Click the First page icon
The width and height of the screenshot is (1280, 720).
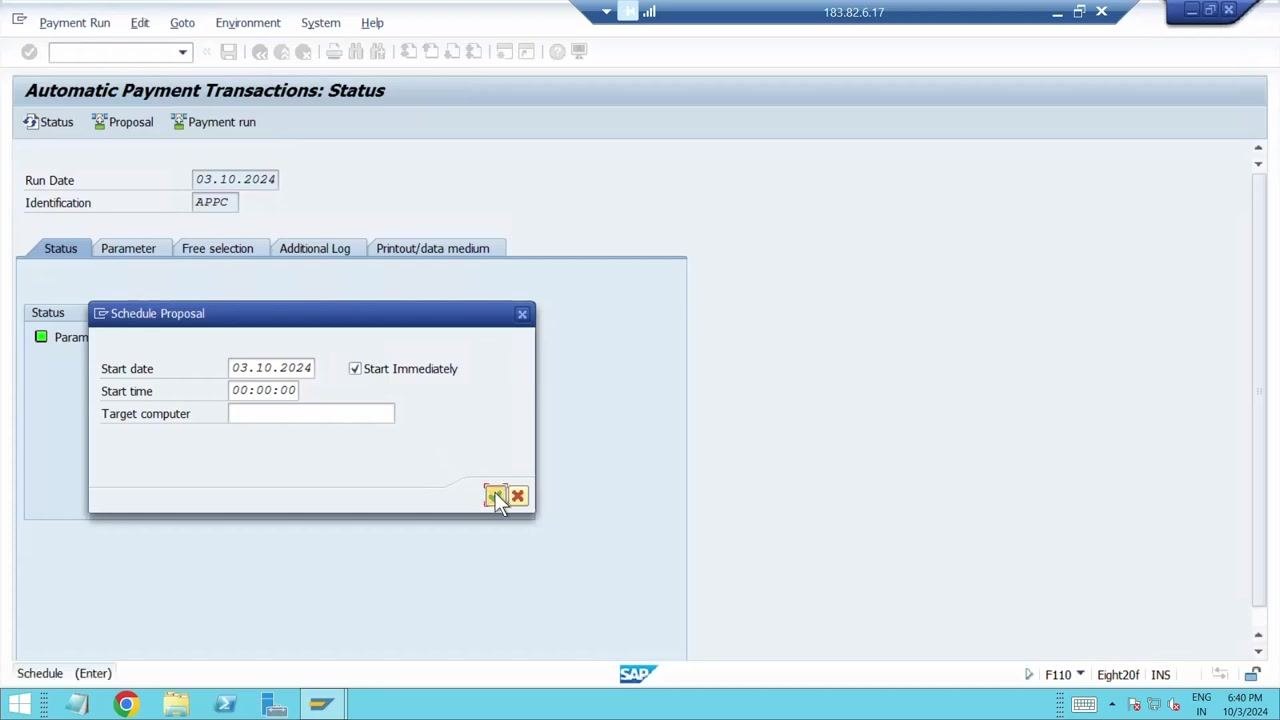(x=408, y=52)
